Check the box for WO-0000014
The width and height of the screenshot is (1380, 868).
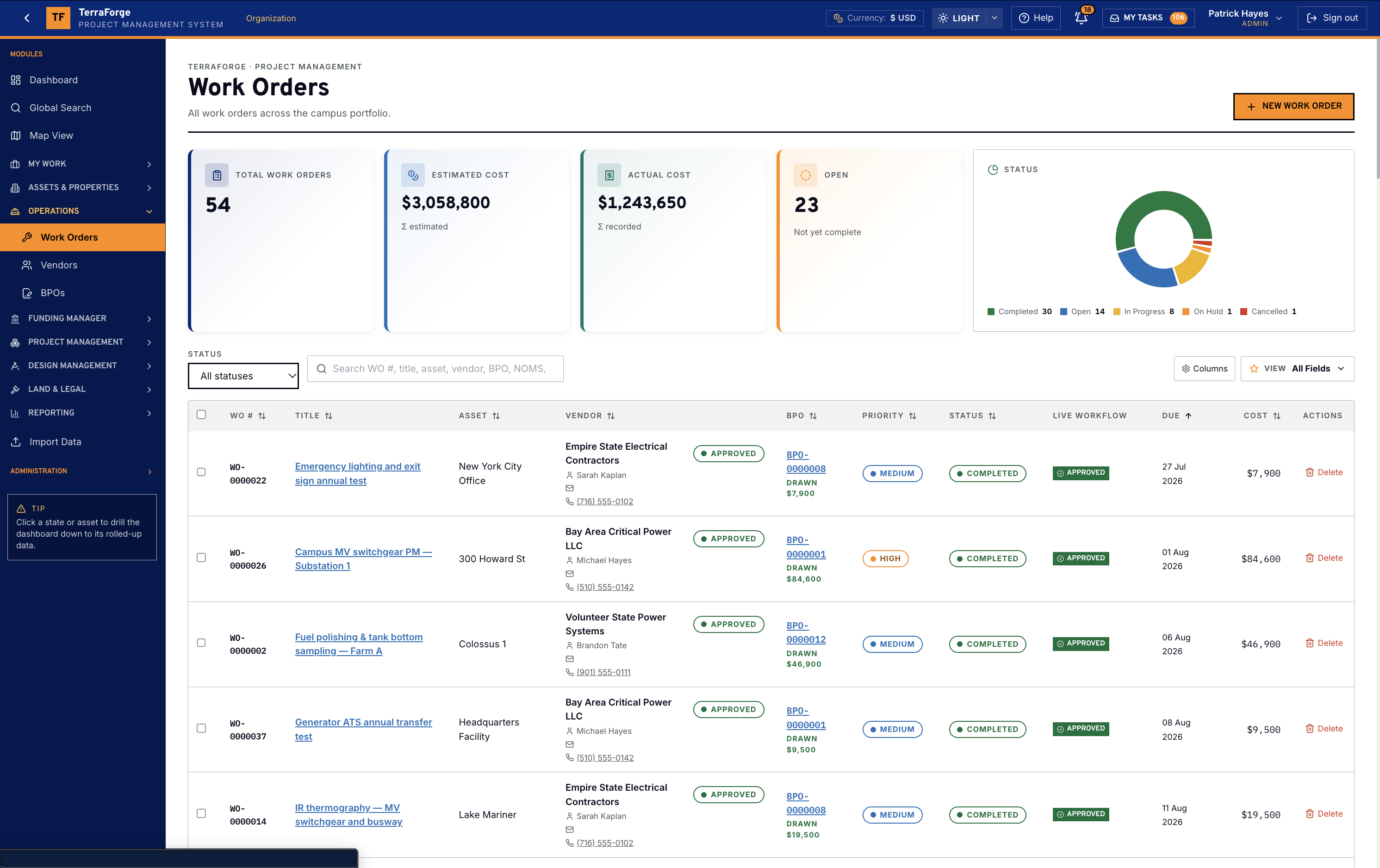point(201,813)
